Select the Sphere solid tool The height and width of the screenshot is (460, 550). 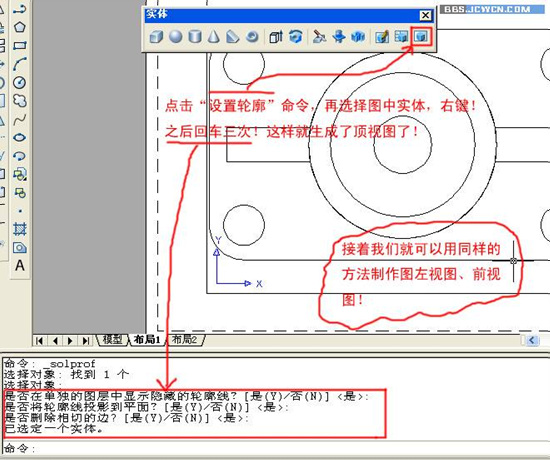175,36
